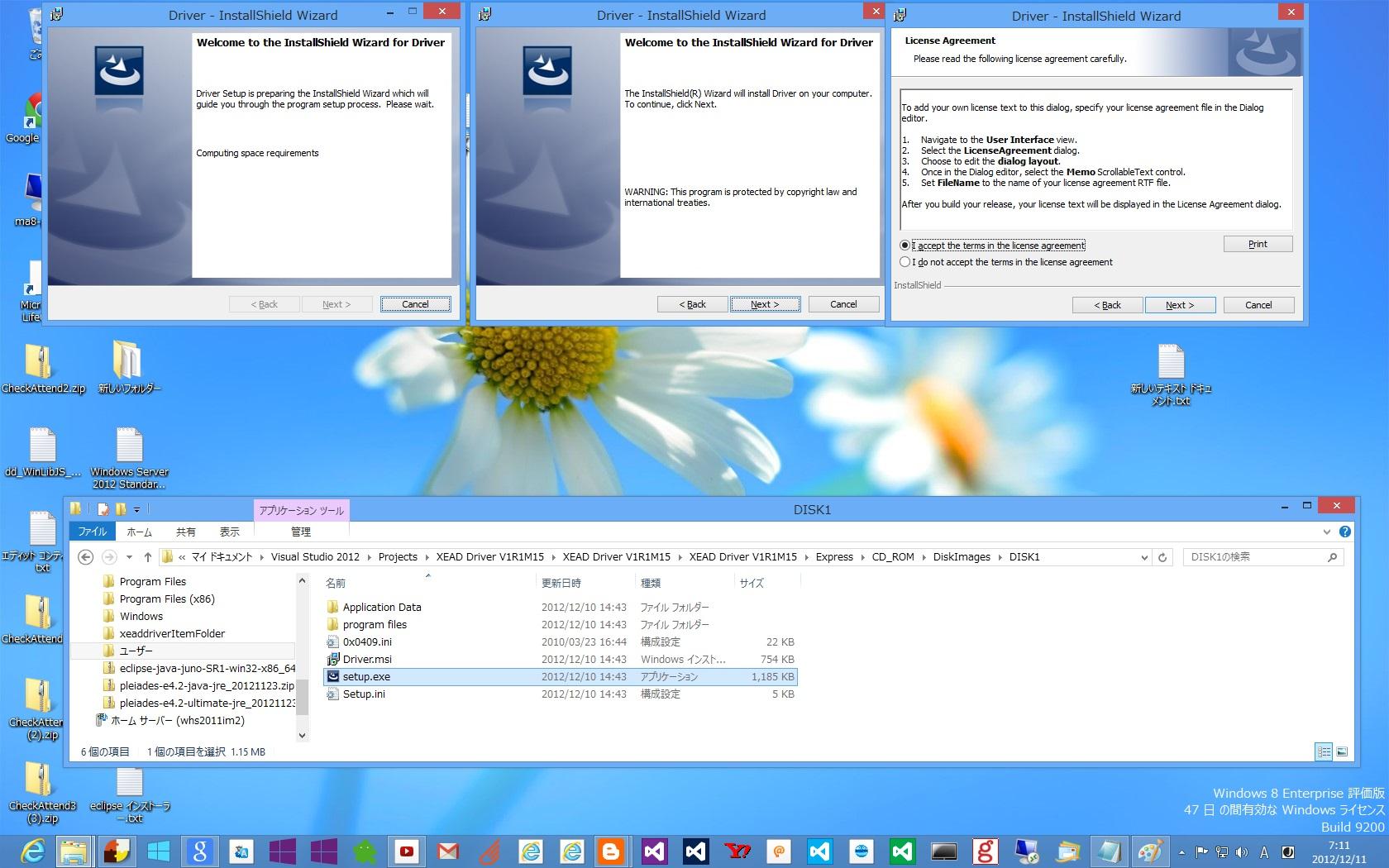
Task: Select the 0x0409.ini settings file
Action: click(367, 641)
